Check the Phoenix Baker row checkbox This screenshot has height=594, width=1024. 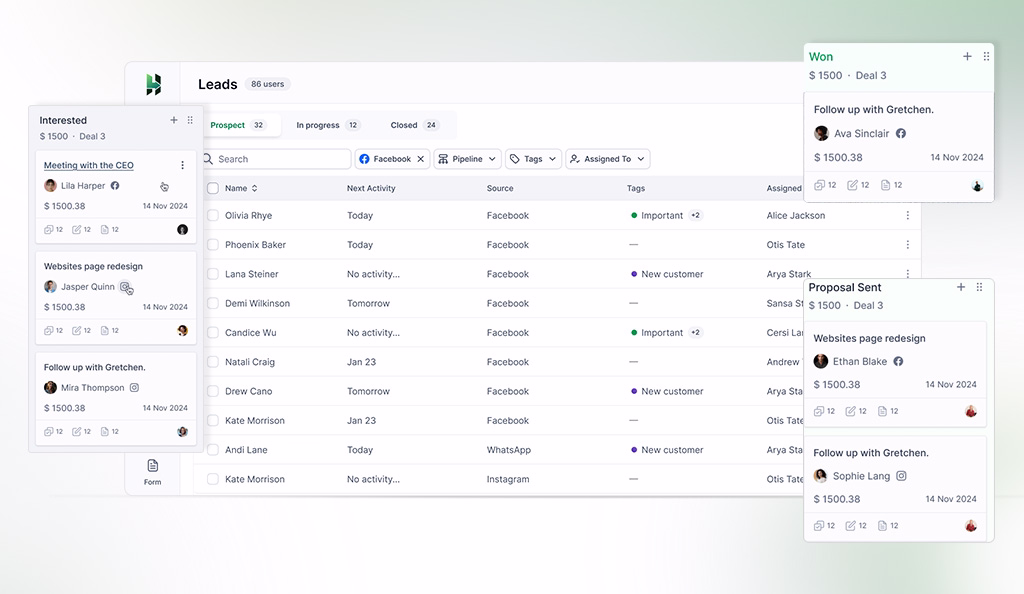[213, 245]
